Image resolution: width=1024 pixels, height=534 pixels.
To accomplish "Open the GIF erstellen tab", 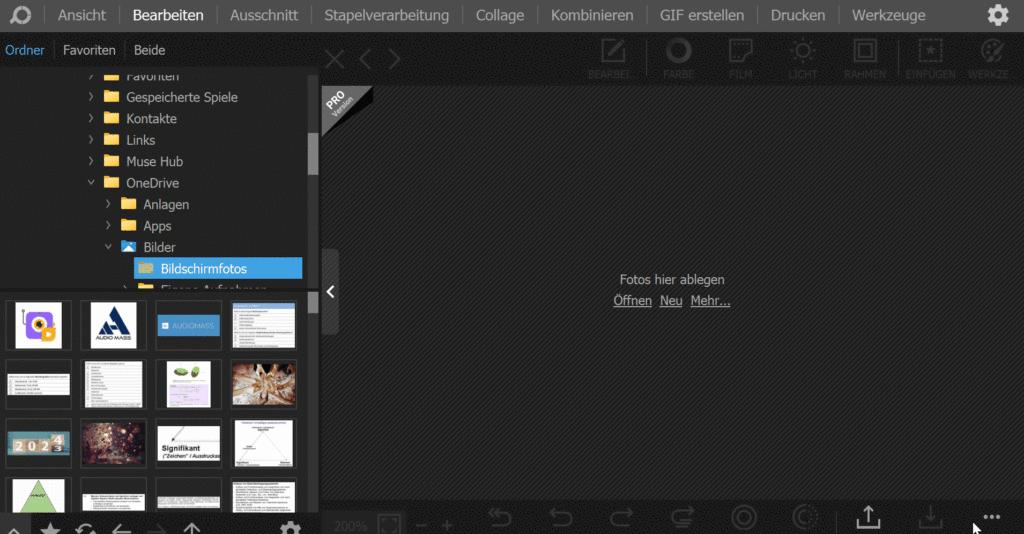I will (x=701, y=15).
